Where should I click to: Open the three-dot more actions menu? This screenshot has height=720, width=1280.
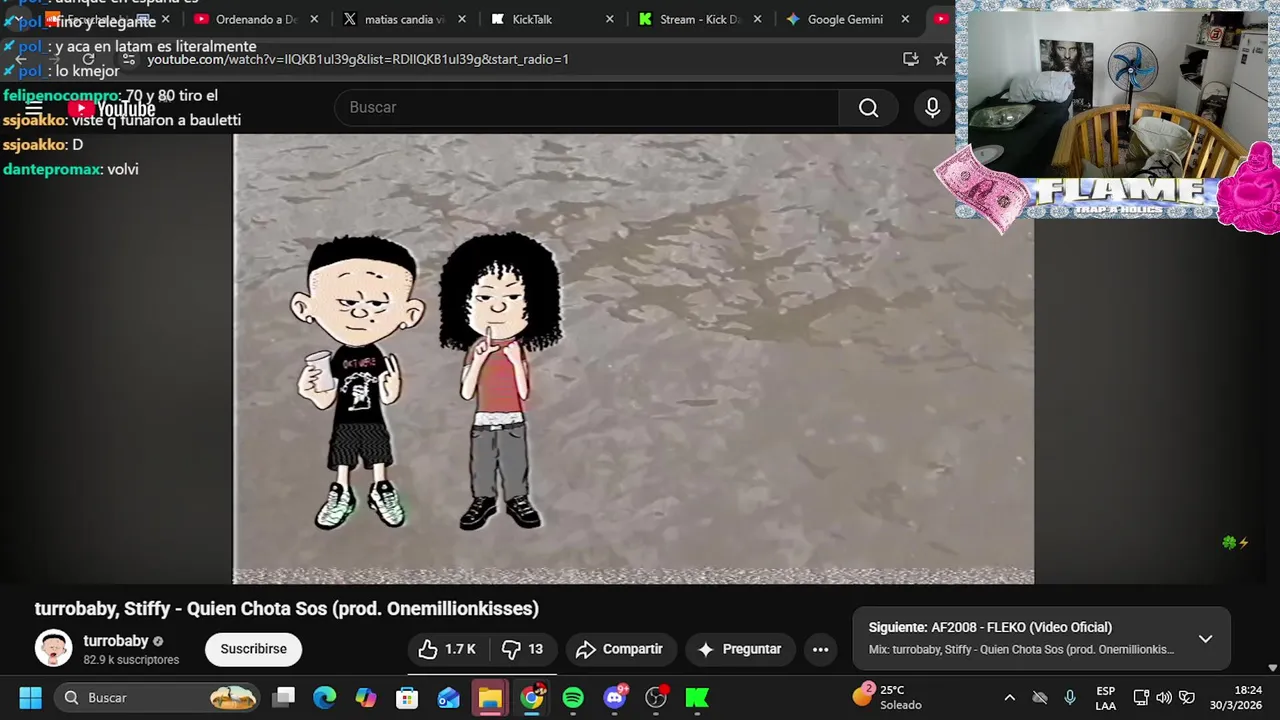(x=820, y=649)
